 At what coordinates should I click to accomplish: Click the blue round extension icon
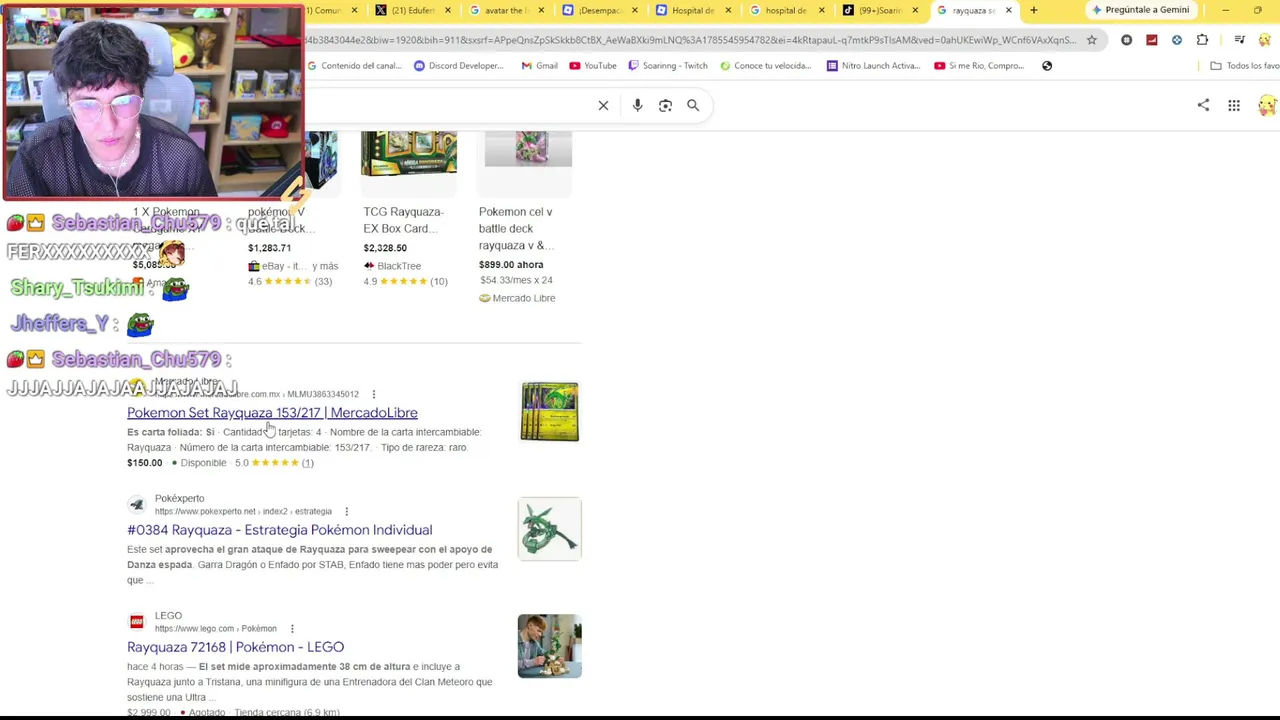click(x=1177, y=40)
